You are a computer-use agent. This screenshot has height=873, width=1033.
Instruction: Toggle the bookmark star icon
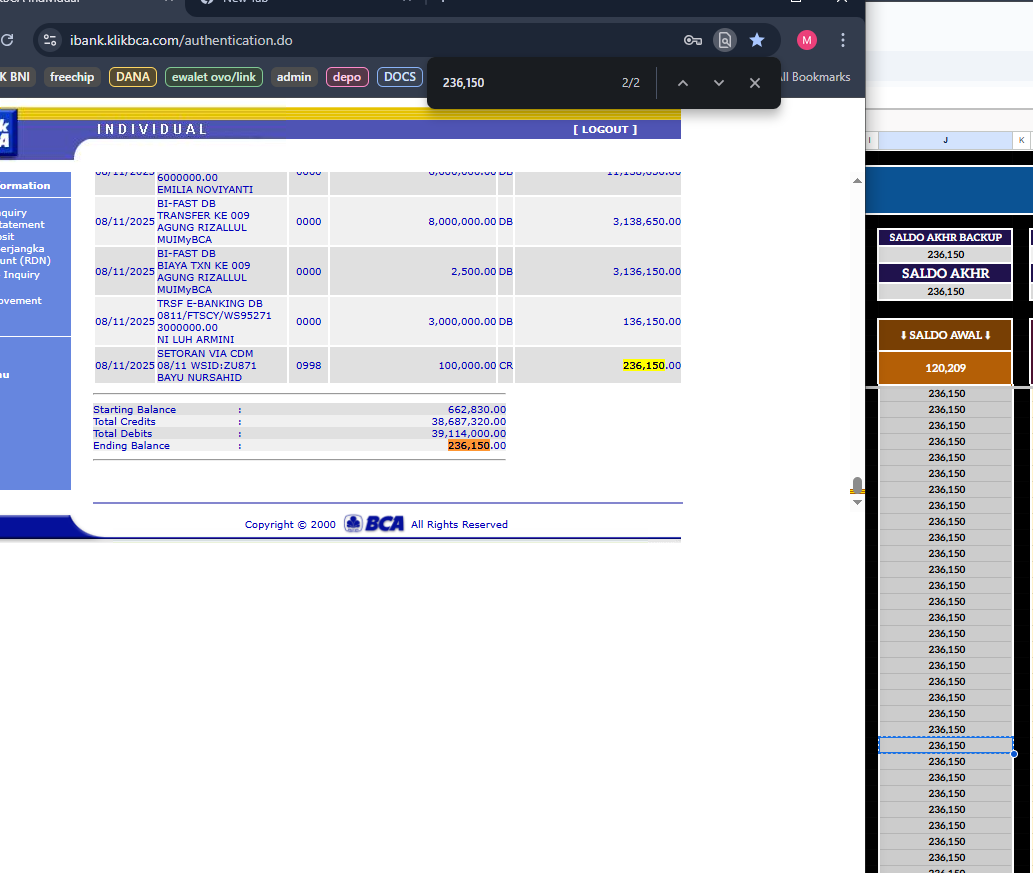tap(757, 40)
